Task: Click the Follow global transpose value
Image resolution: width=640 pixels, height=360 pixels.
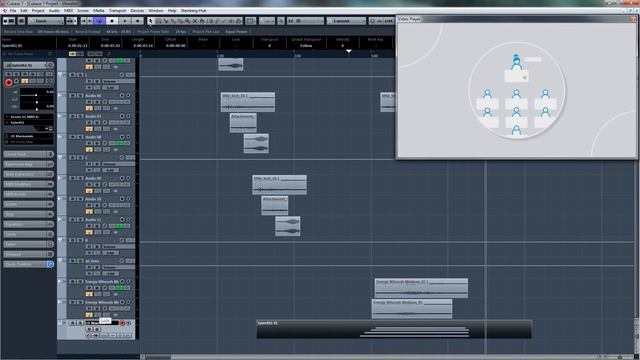Action: click(306, 46)
